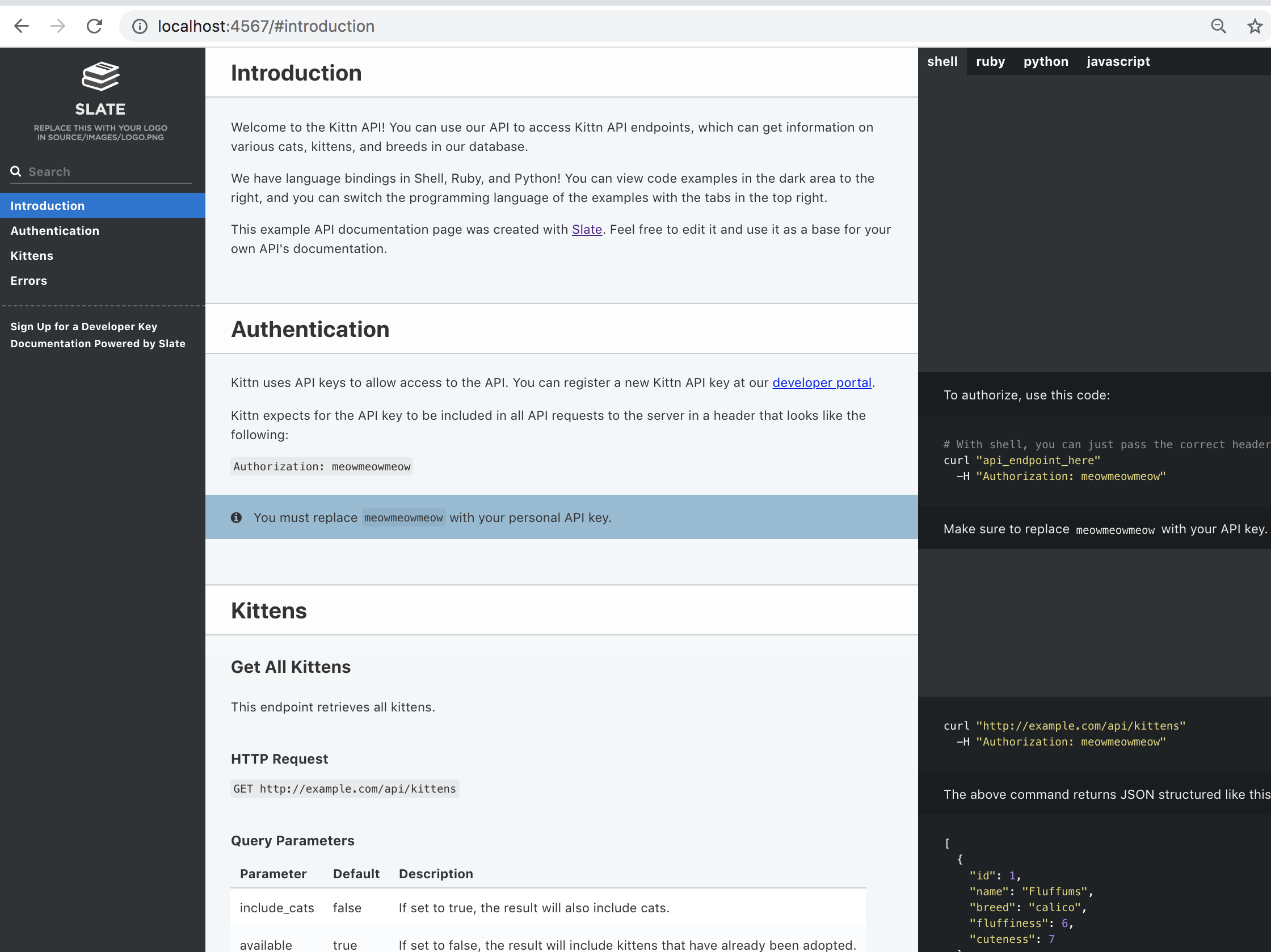
Task: Switch to the ruby language tab
Action: (x=990, y=61)
